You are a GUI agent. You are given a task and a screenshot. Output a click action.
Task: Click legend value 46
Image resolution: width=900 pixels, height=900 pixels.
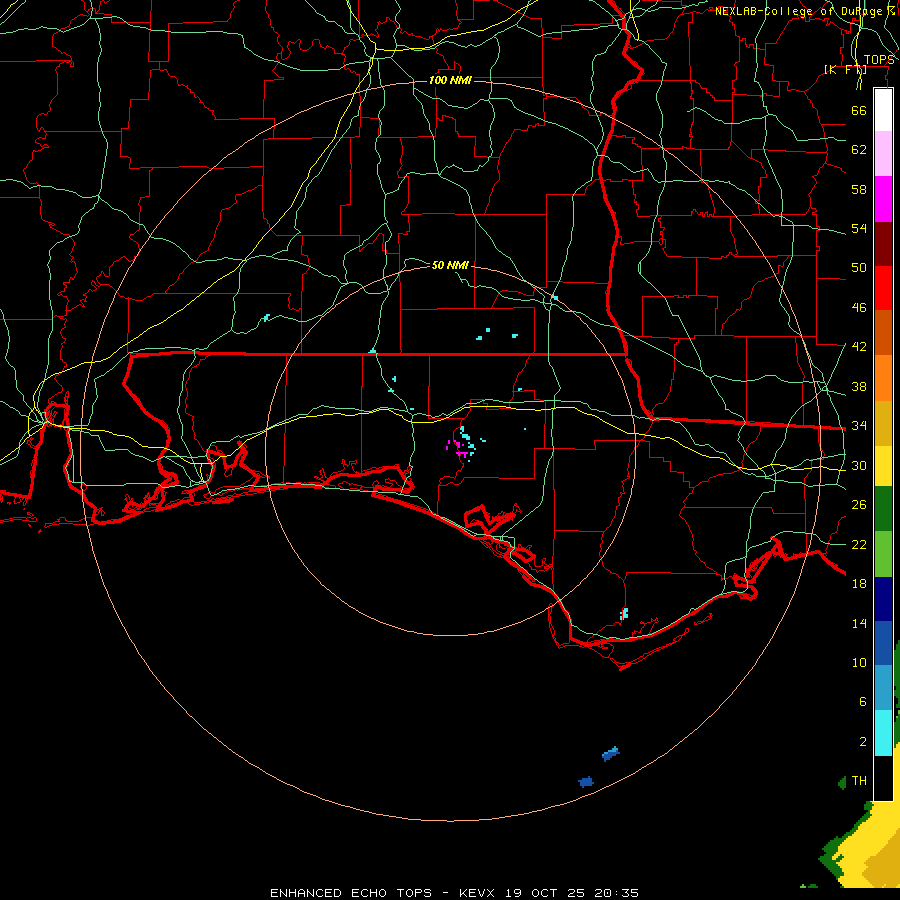pos(859,308)
